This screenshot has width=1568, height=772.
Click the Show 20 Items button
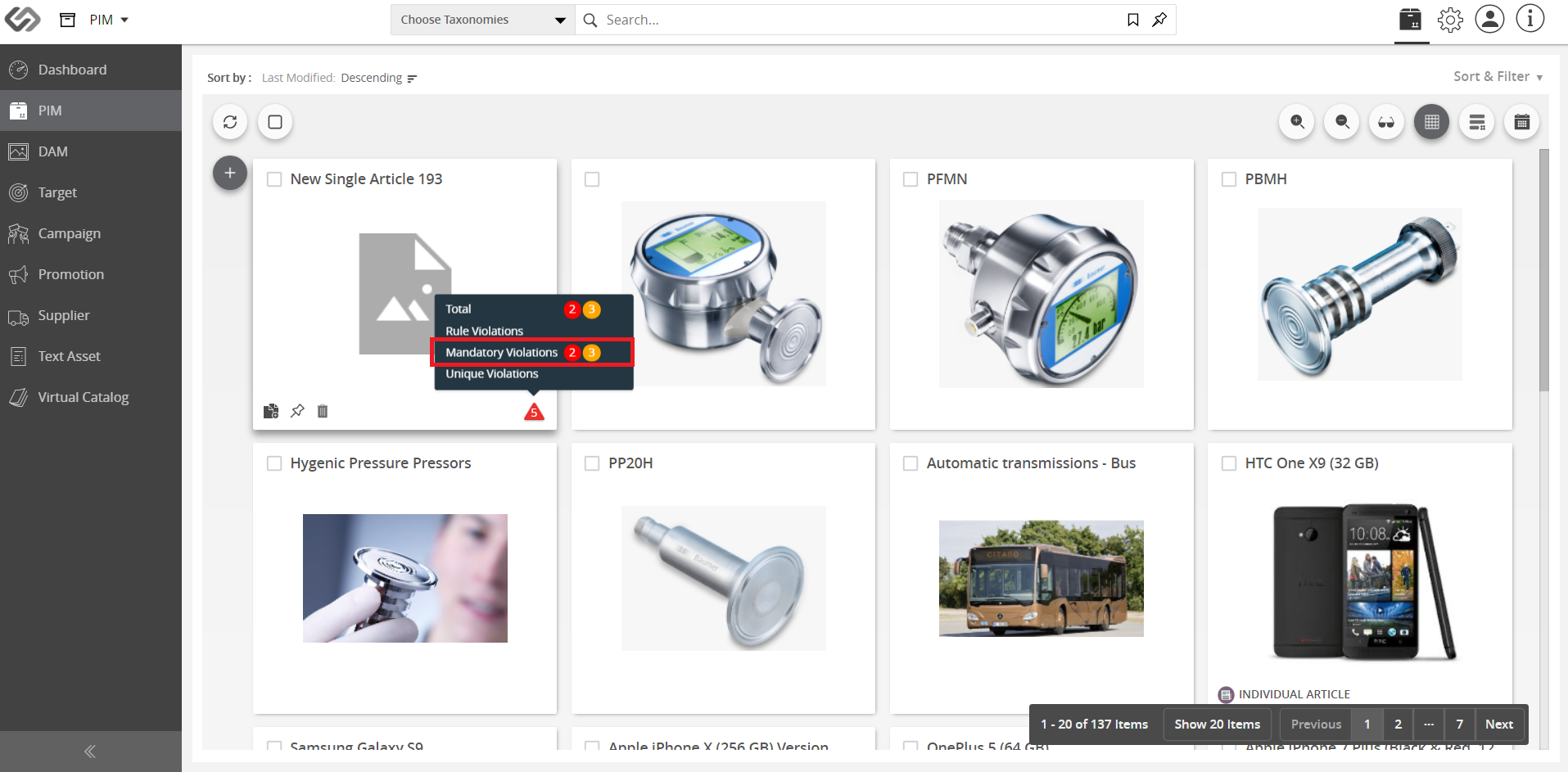[1217, 725]
